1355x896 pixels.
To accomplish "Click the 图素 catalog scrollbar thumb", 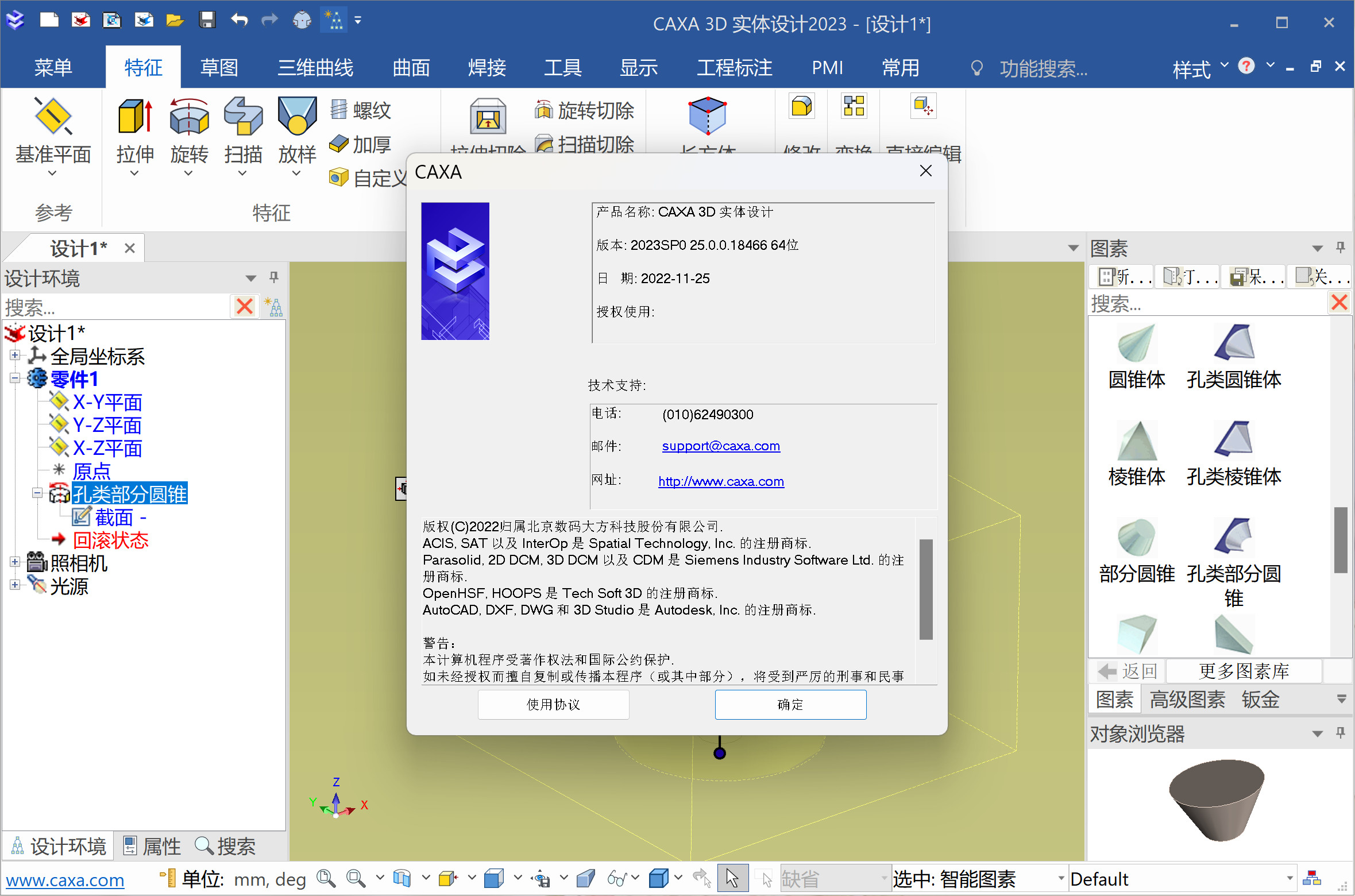I will point(1341,540).
